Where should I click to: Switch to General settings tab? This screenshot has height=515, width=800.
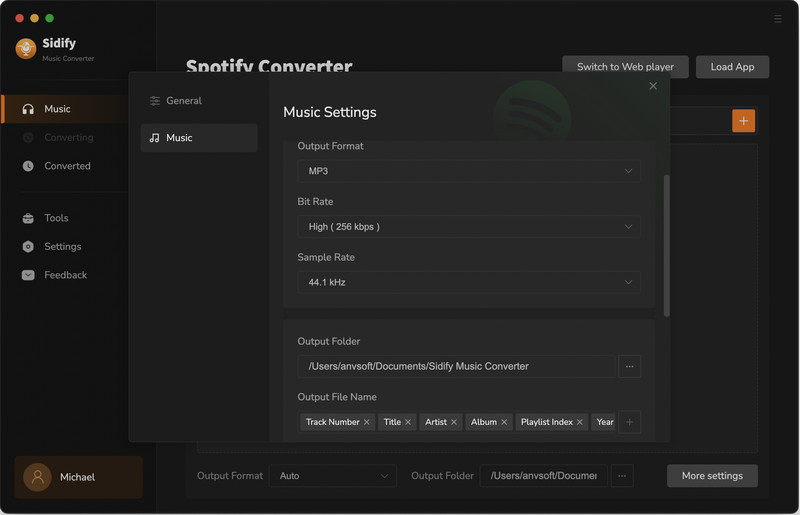point(199,101)
